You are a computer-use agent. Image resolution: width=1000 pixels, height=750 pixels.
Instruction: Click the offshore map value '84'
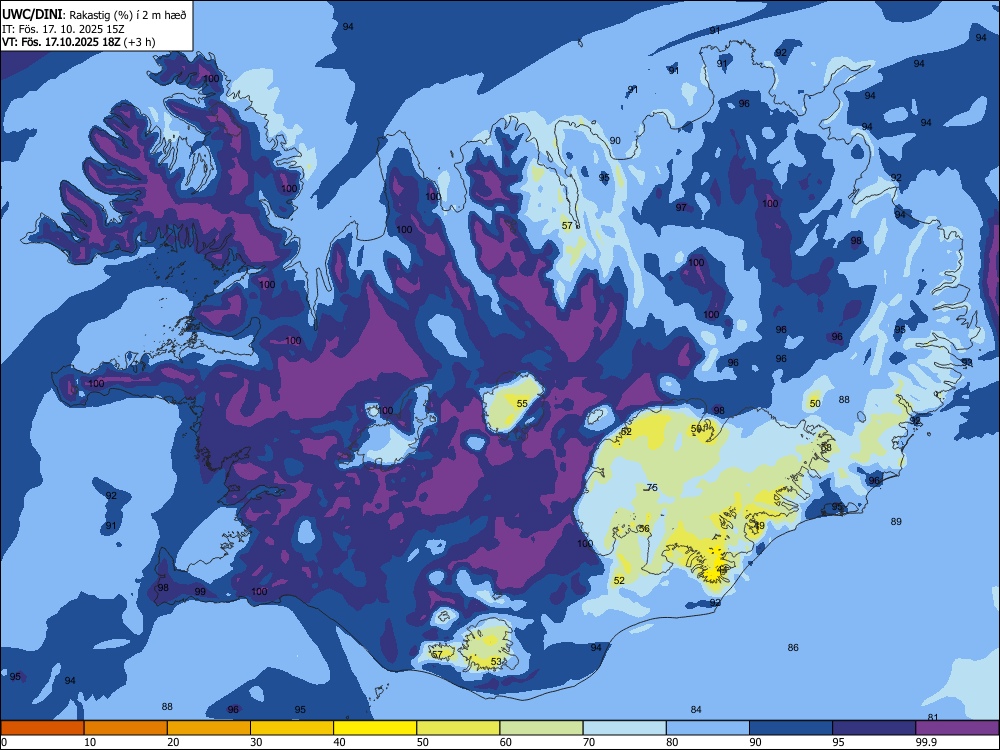(x=696, y=709)
